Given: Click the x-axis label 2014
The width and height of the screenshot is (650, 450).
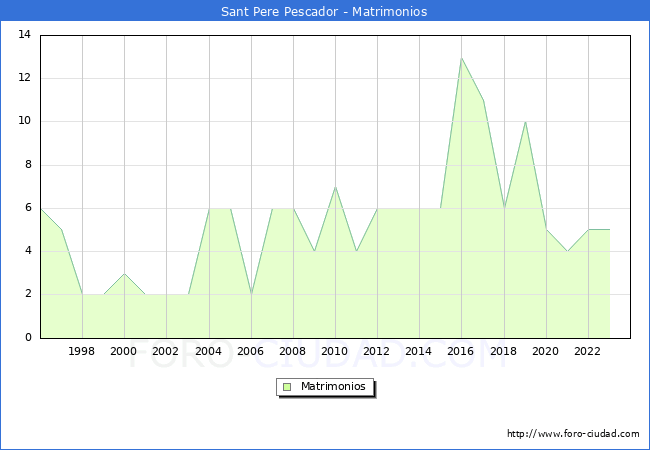Looking at the screenshot, I should (419, 351).
